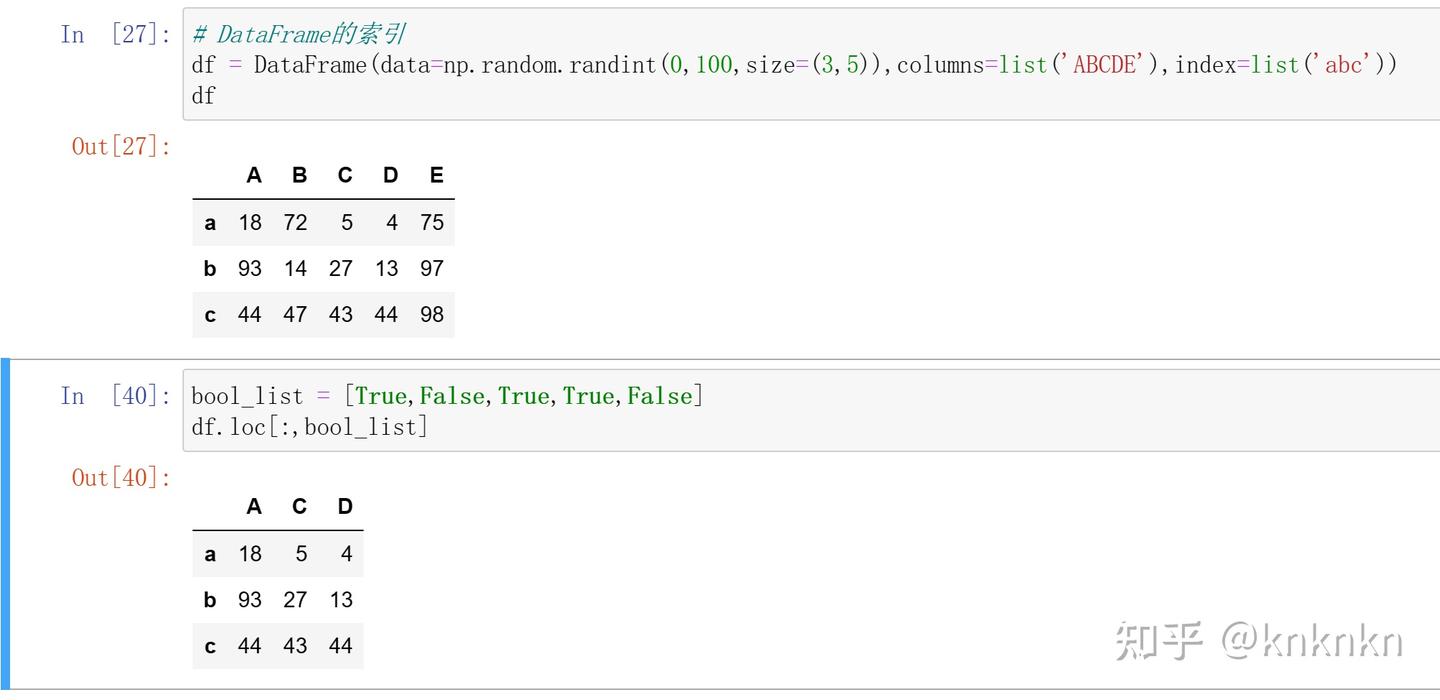Place cursor in the DataFrame constructor code line
Viewport: 1440px width, 700px height.
pos(794,65)
